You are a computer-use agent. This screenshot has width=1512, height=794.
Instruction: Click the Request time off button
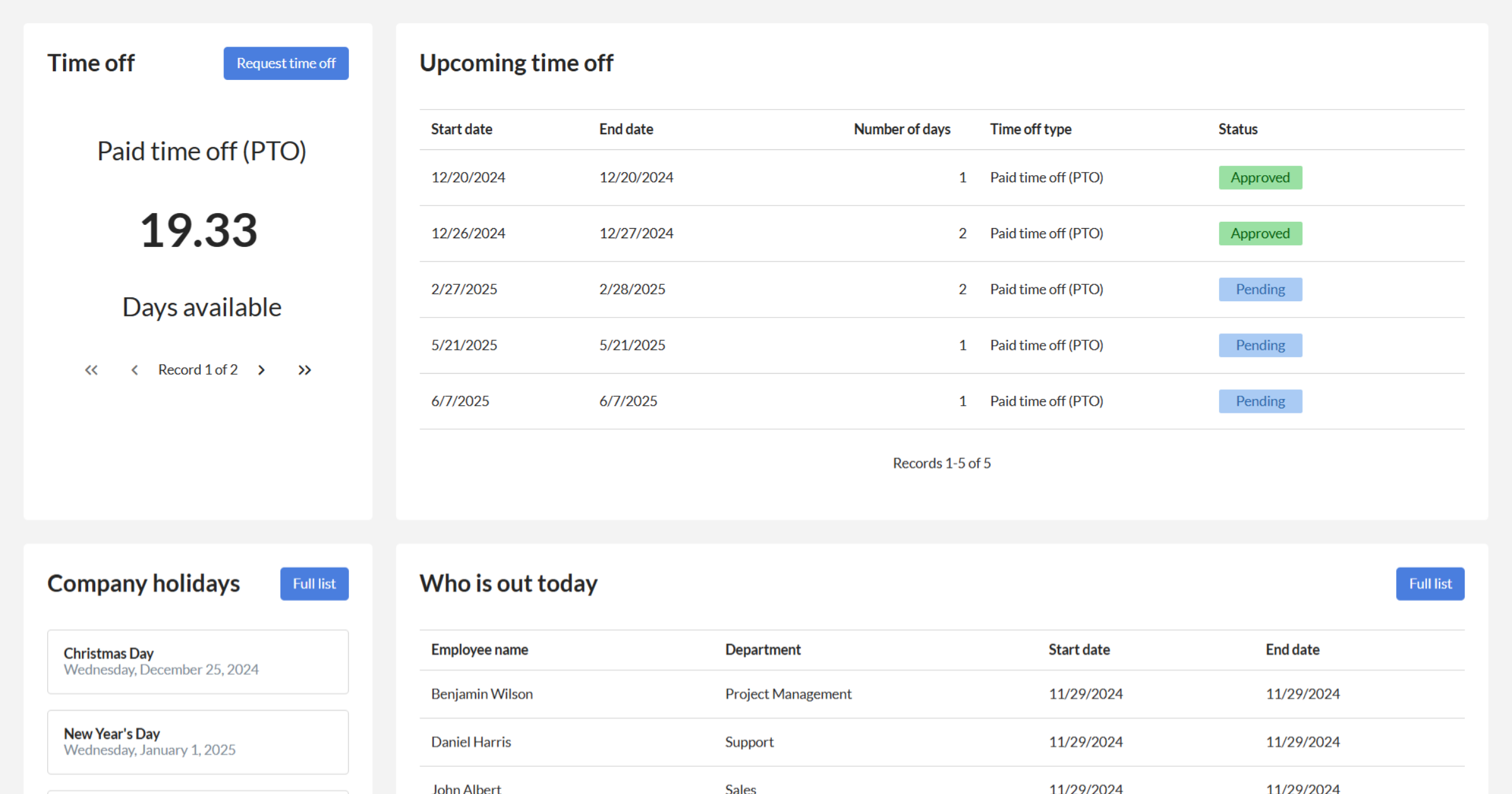(x=285, y=63)
